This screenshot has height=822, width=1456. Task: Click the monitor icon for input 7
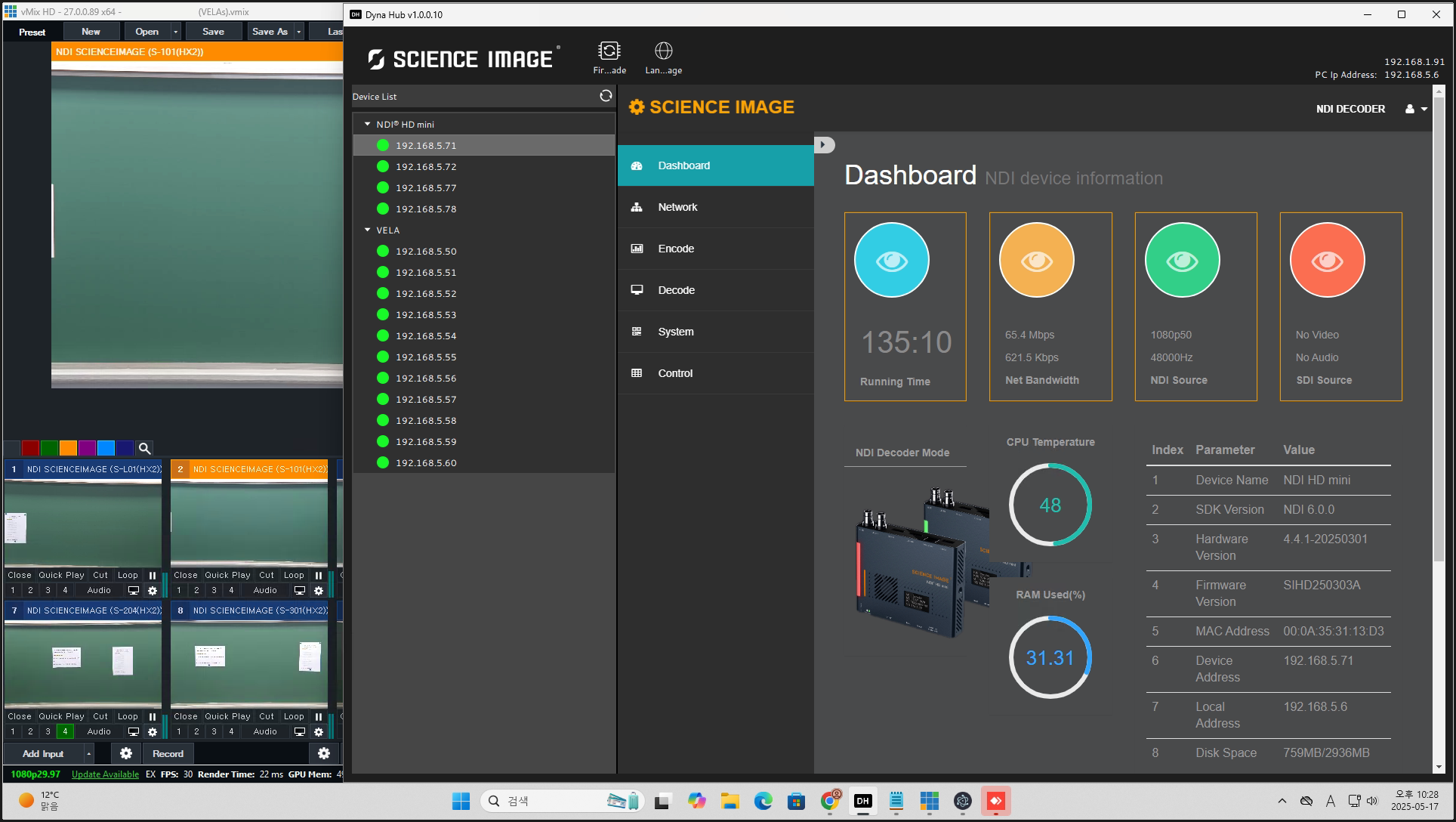coord(134,731)
